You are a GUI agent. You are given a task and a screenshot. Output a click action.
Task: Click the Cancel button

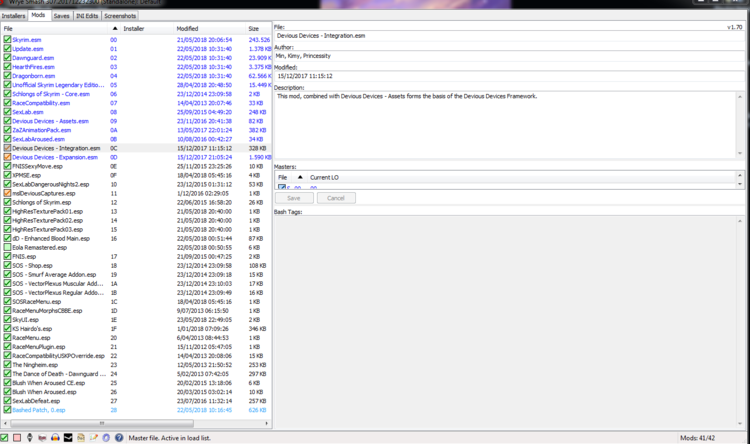[336, 198]
